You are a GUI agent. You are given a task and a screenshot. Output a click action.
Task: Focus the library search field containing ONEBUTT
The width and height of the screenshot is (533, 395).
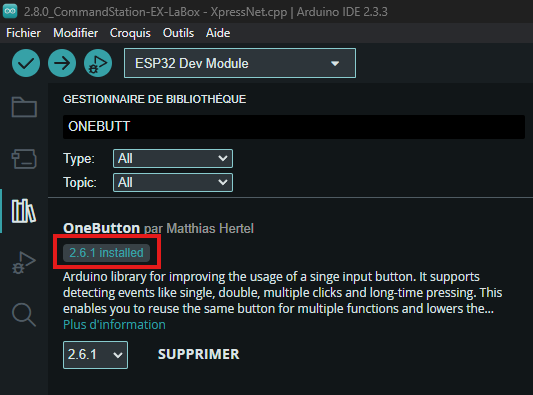pos(294,127)
